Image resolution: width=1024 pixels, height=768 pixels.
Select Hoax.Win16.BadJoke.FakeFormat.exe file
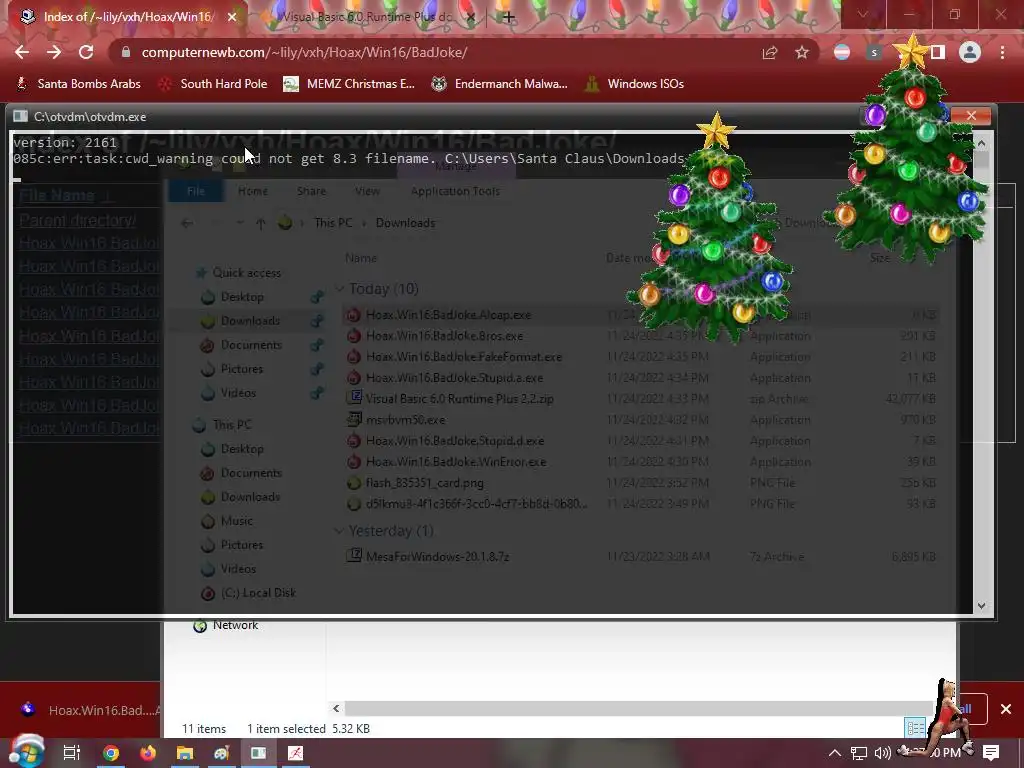point(464,357)
